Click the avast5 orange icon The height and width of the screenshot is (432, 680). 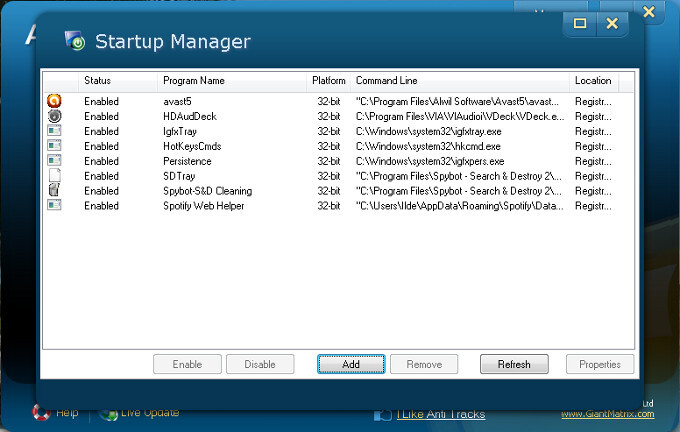coord(54,101)
